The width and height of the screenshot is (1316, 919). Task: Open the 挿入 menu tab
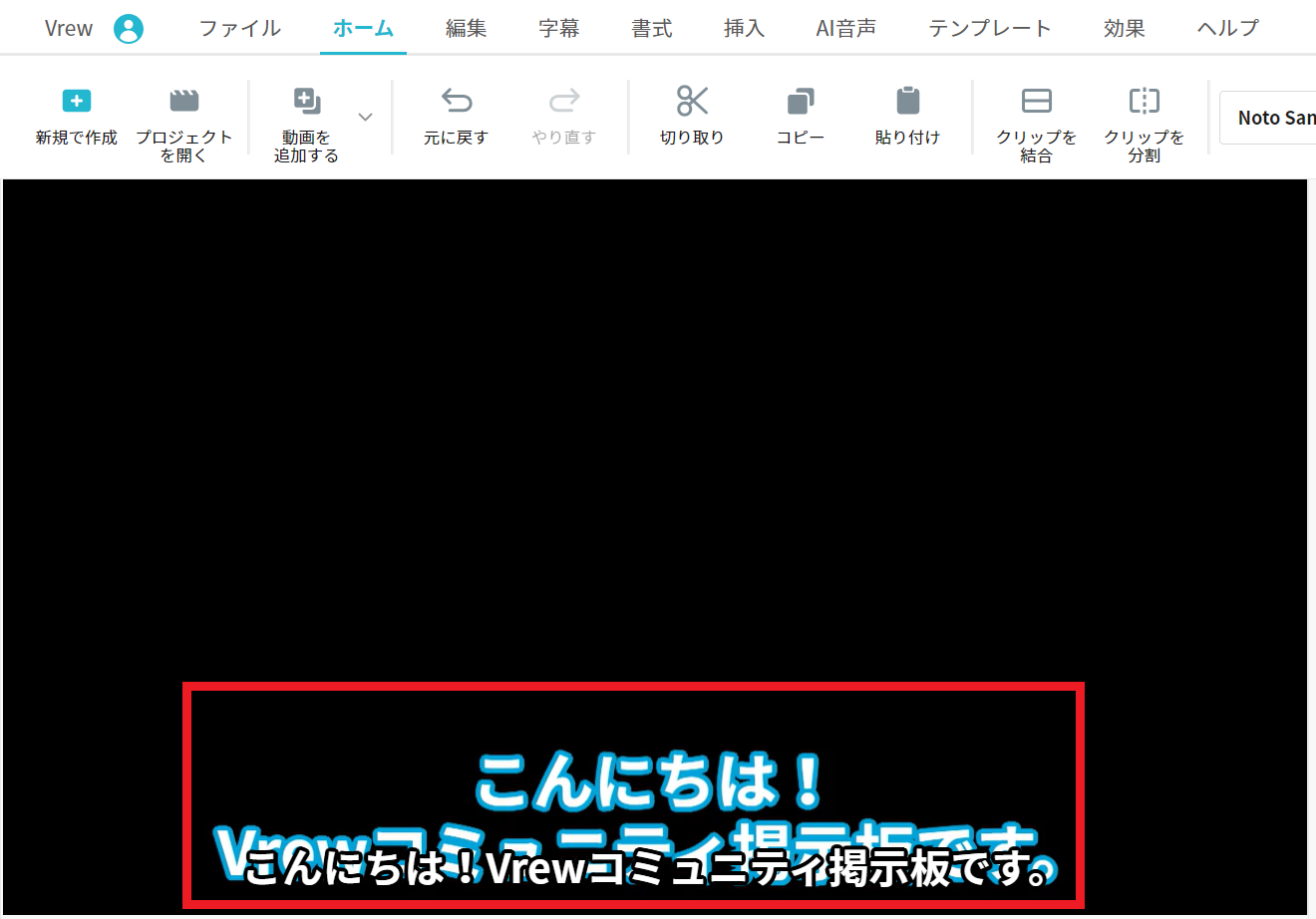pos(745,28)
